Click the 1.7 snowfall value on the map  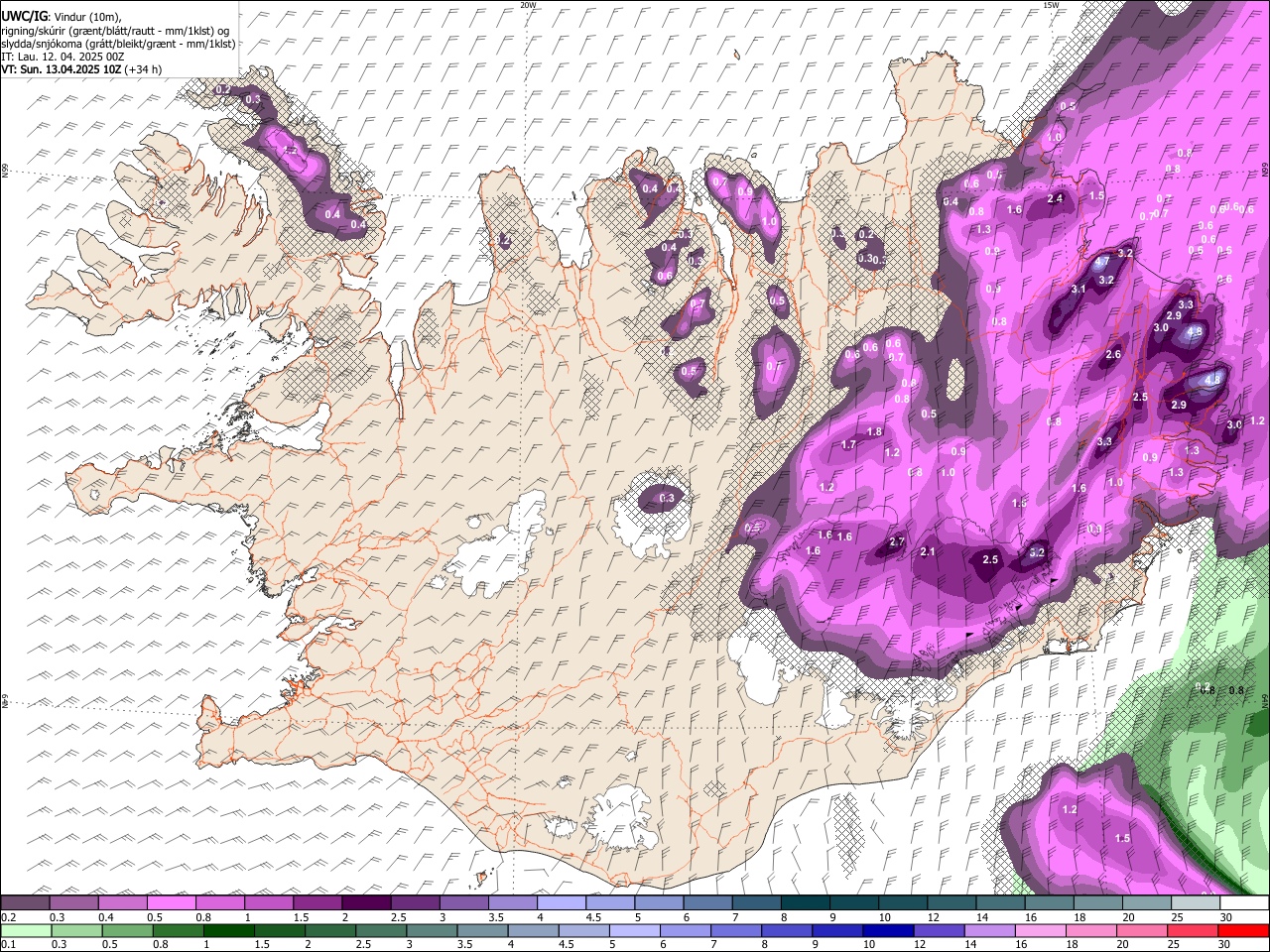coord(848,444)
